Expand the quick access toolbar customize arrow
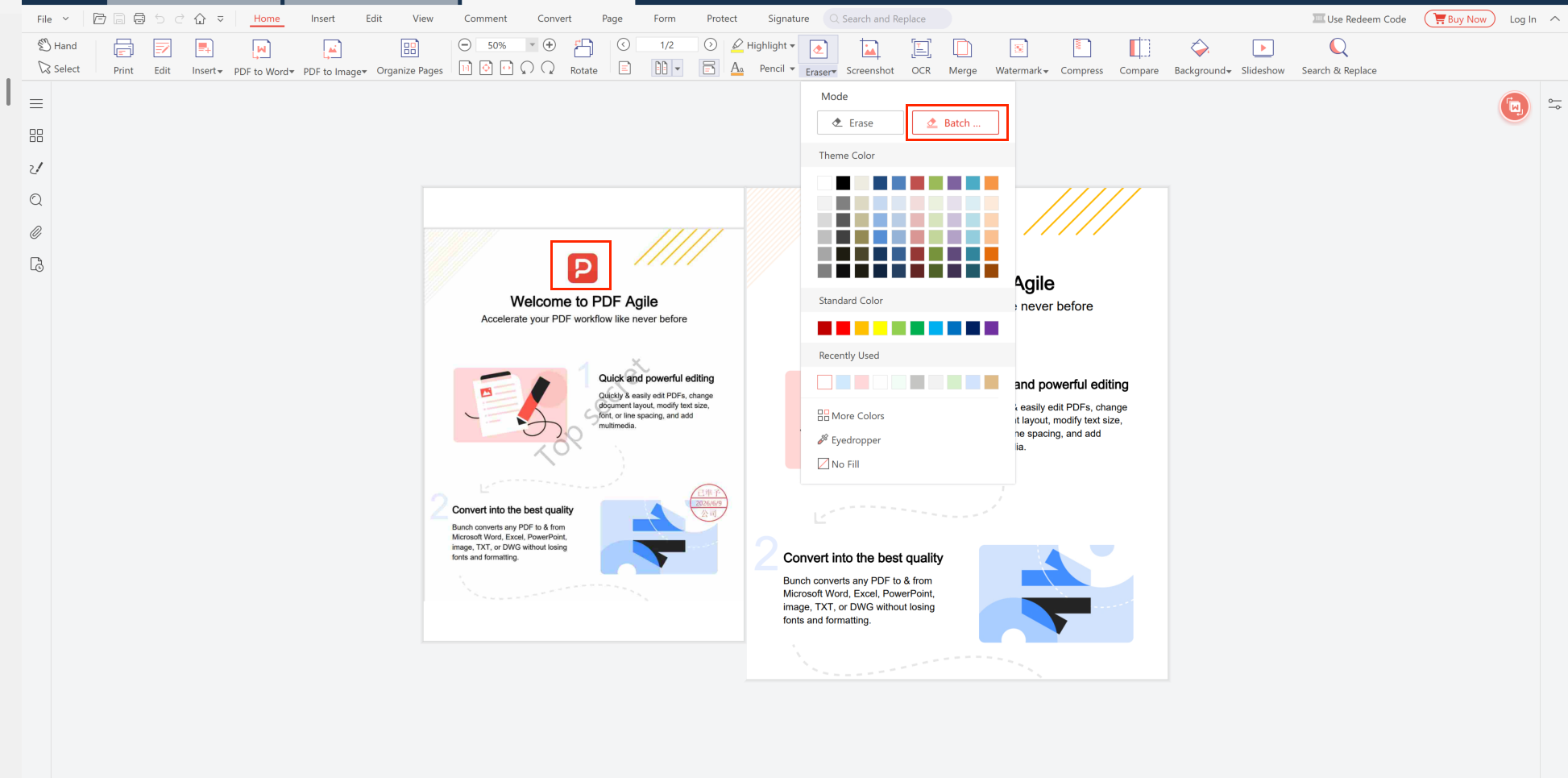1568x778 pixels. pyautogui.click(x=220, y=19)
